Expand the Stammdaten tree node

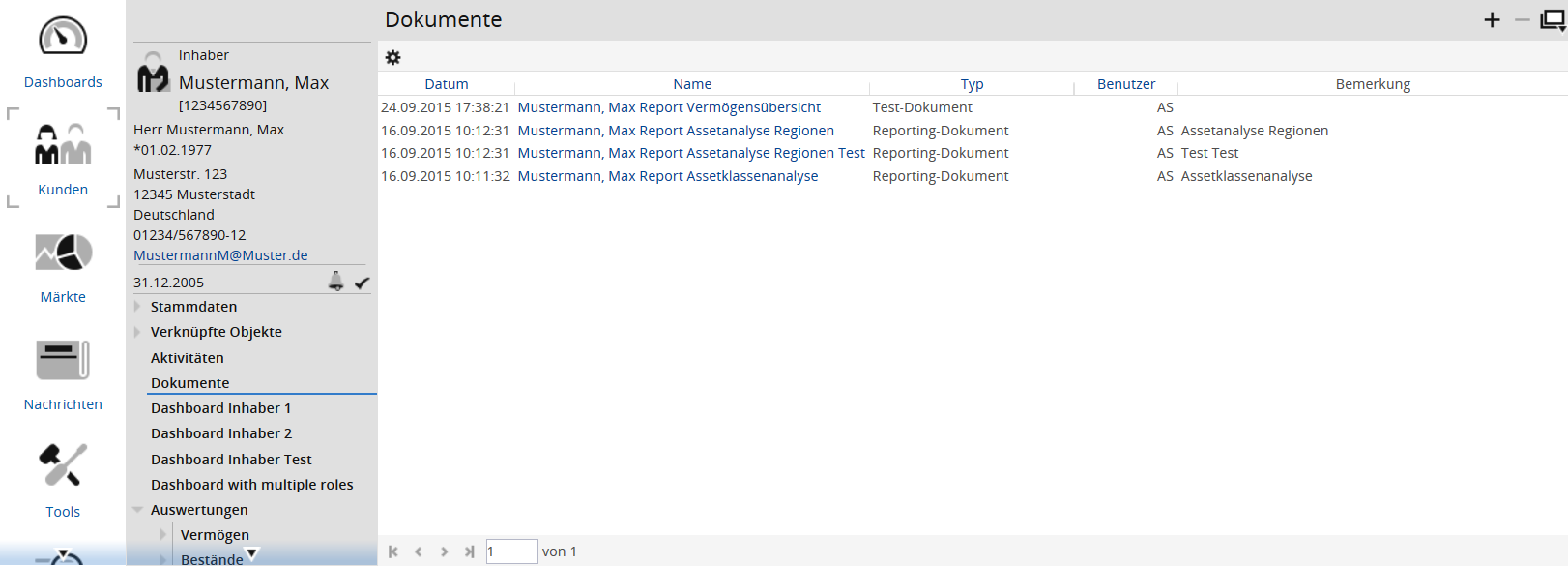coord(137,307)
